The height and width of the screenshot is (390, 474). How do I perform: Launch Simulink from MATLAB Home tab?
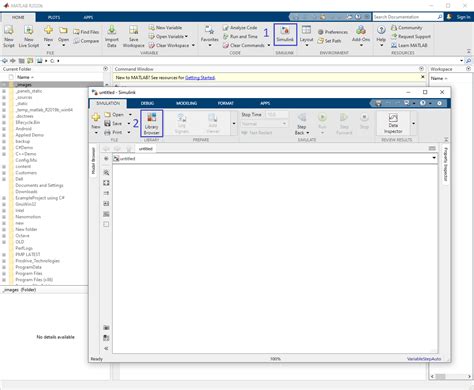coord(285,34)
